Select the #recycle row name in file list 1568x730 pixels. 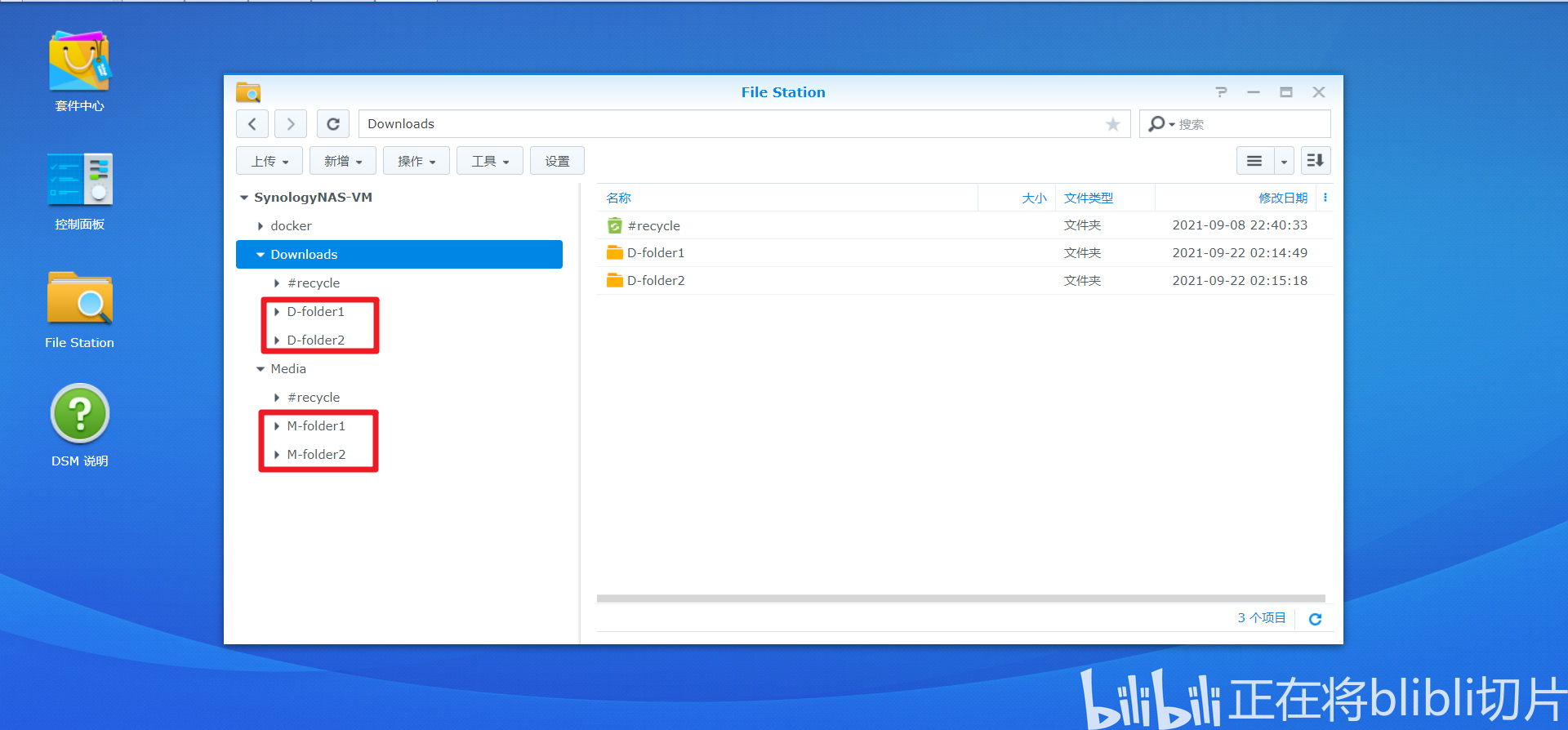(x=653, y=225)
